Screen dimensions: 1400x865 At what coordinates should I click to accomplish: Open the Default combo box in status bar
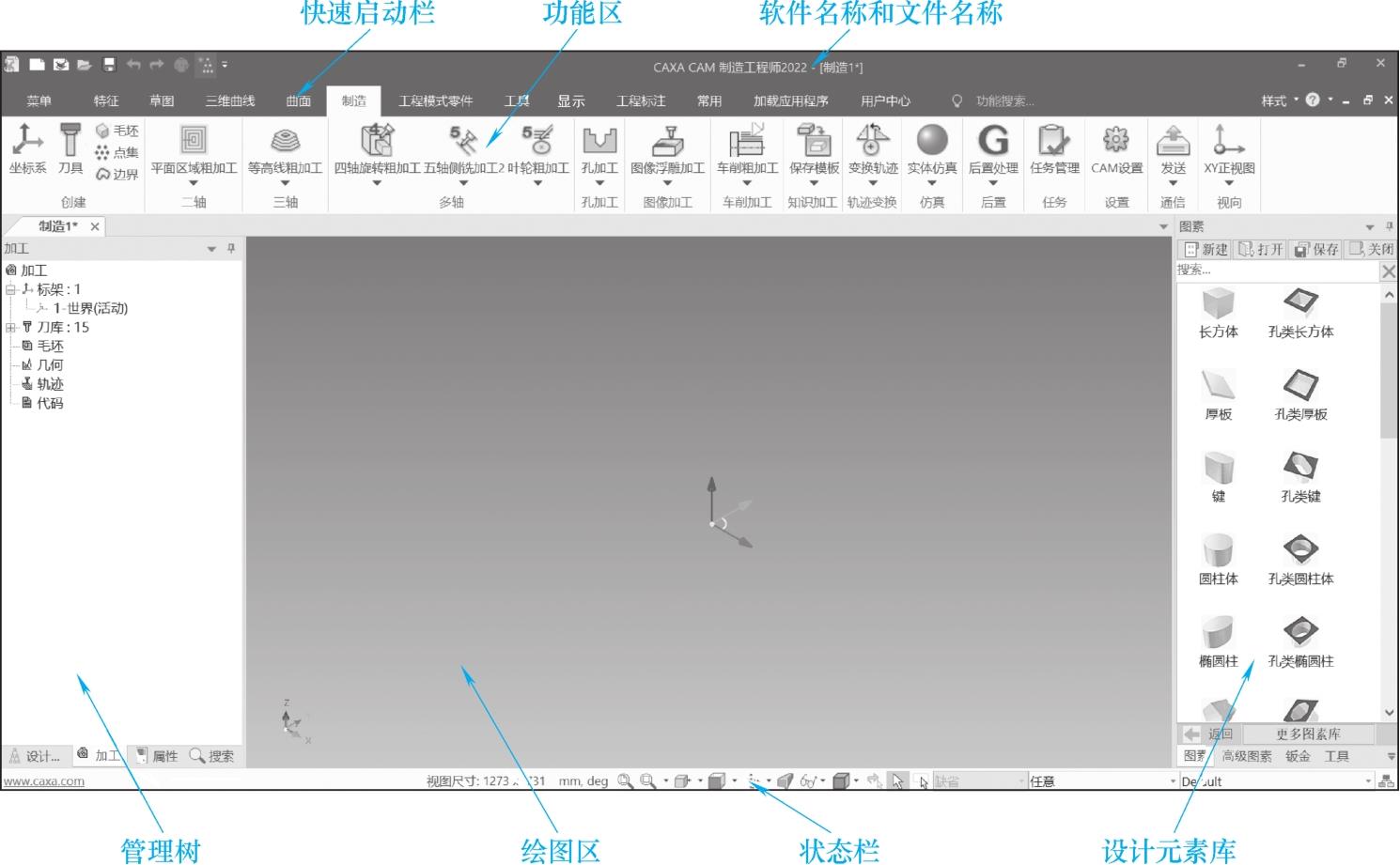pyautogui.click(x=1276, y=781)
